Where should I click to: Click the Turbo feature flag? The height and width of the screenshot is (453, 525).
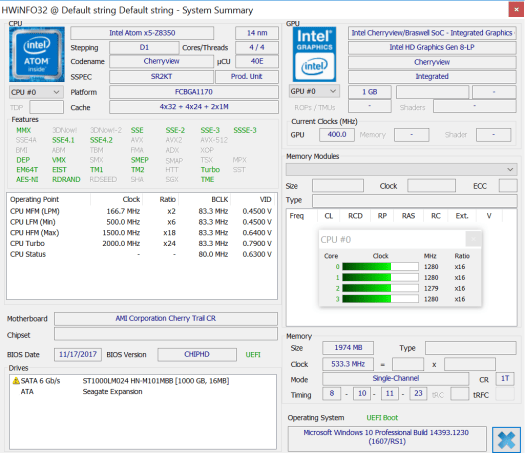[210, 170]
